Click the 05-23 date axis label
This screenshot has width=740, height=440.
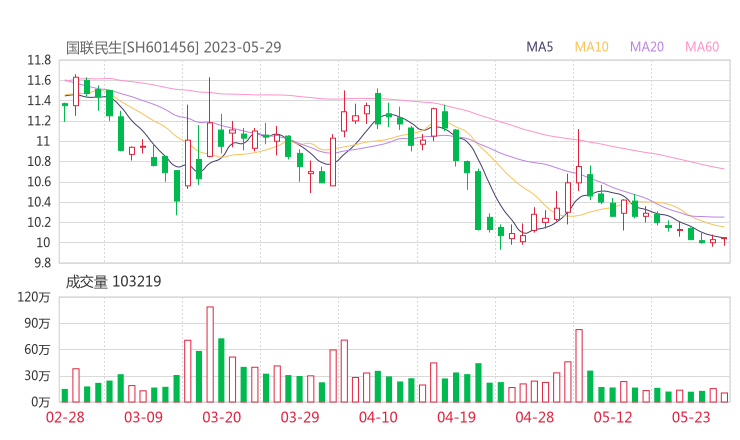[691, 417]
